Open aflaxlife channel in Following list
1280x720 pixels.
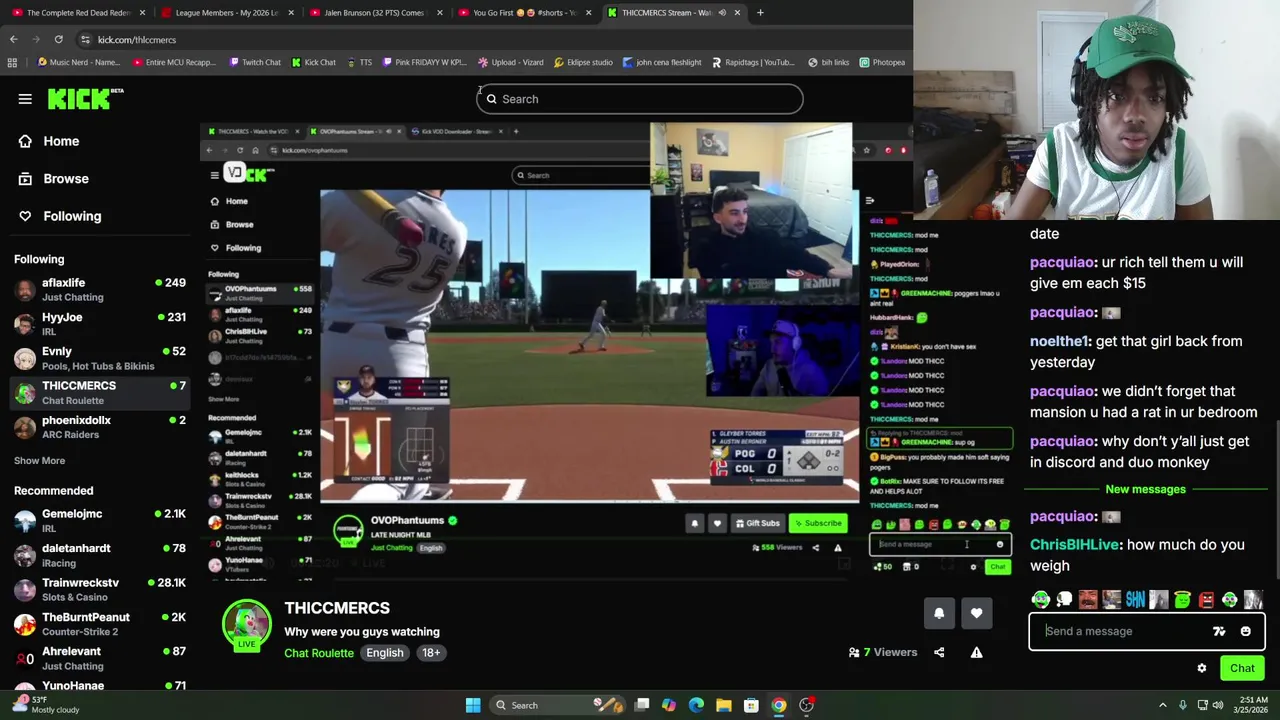(100, 289)
